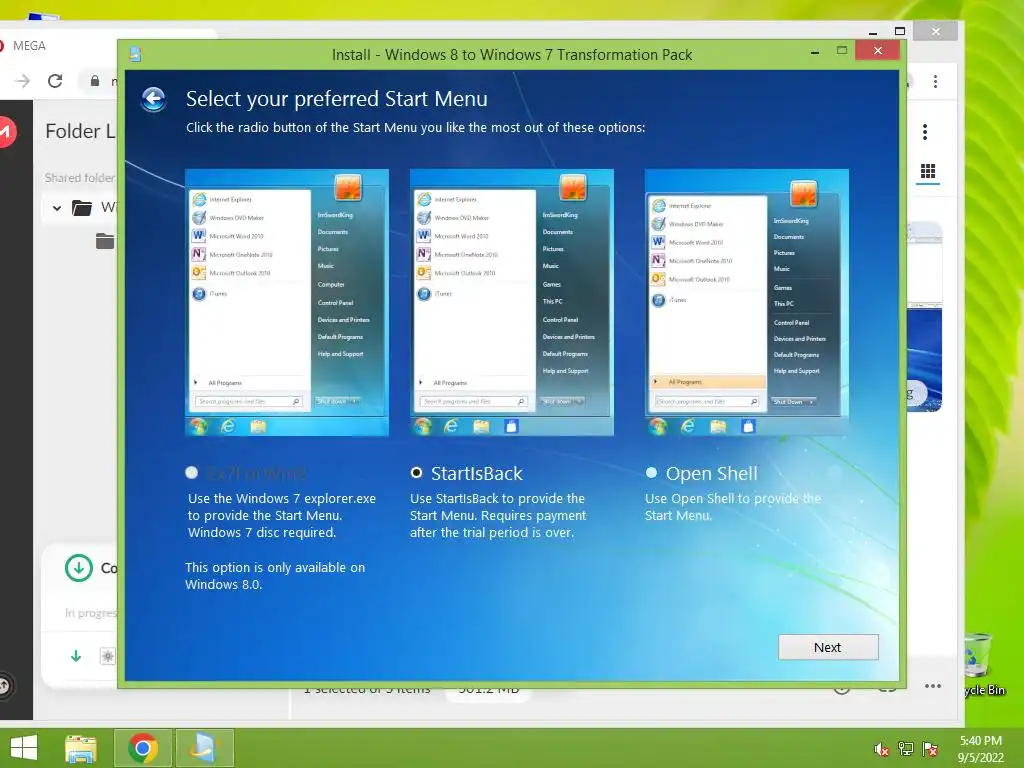Select the Ex7forW8 radio button
The height and width of the screenshot is (768, 1024).
click(x=191, y=472)
